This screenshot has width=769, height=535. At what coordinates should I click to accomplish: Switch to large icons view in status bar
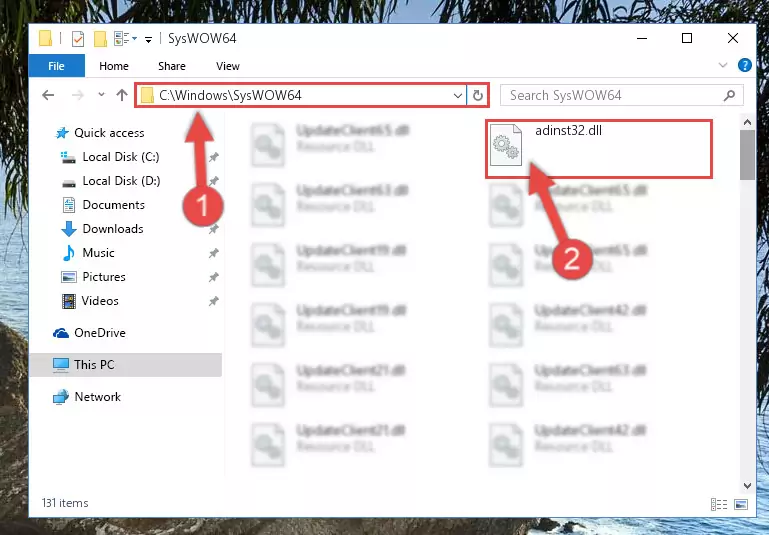[x=741, y=504]
